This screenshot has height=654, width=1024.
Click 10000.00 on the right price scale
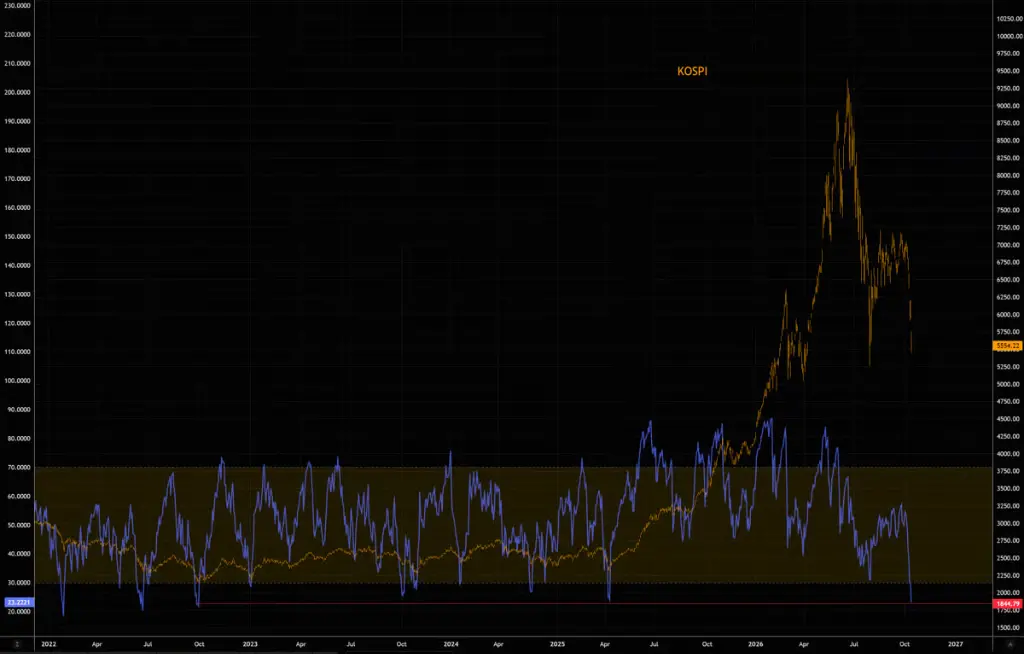click(x=1008, y=37)
